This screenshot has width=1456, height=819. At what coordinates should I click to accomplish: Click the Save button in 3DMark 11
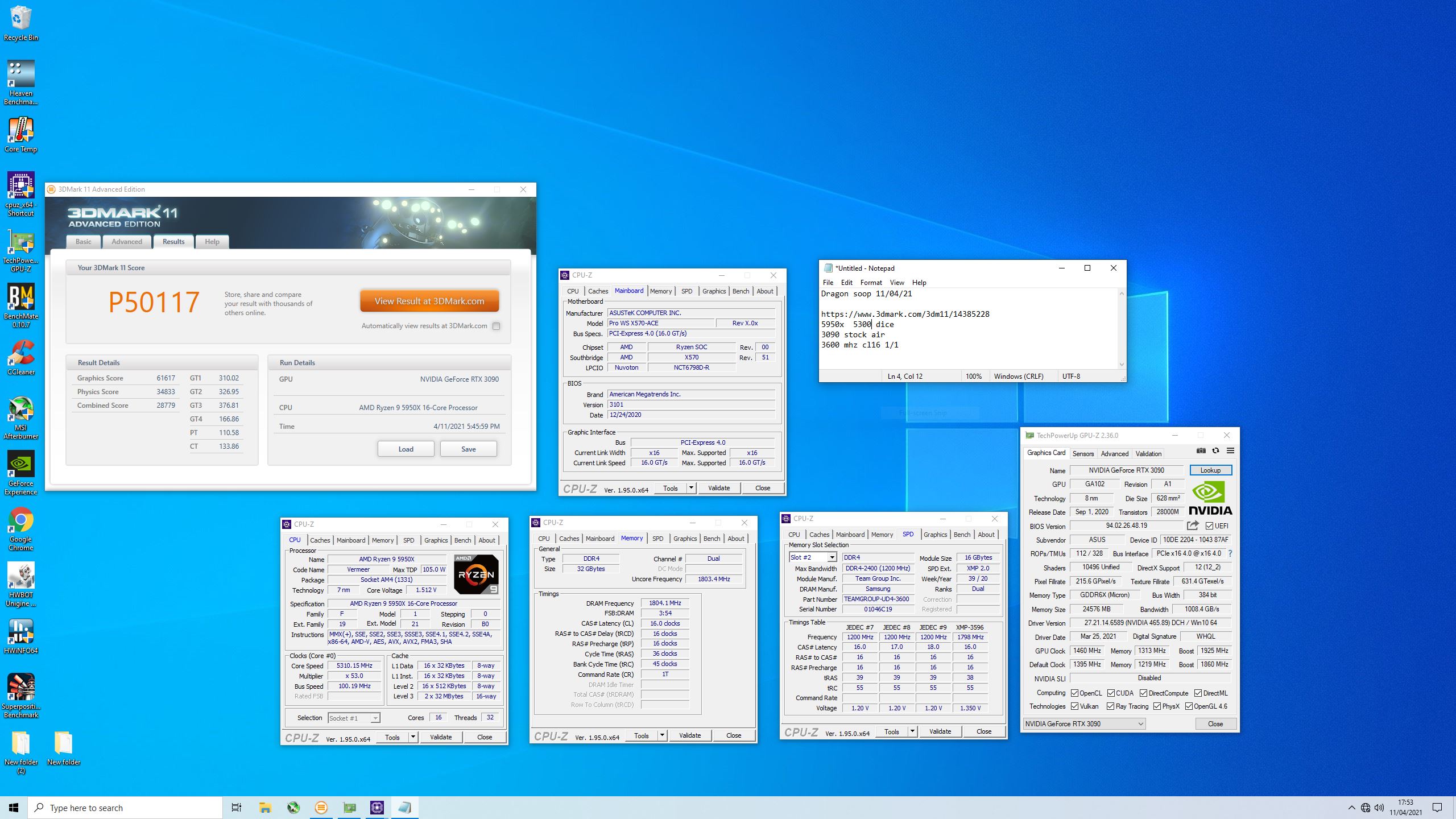469,449
